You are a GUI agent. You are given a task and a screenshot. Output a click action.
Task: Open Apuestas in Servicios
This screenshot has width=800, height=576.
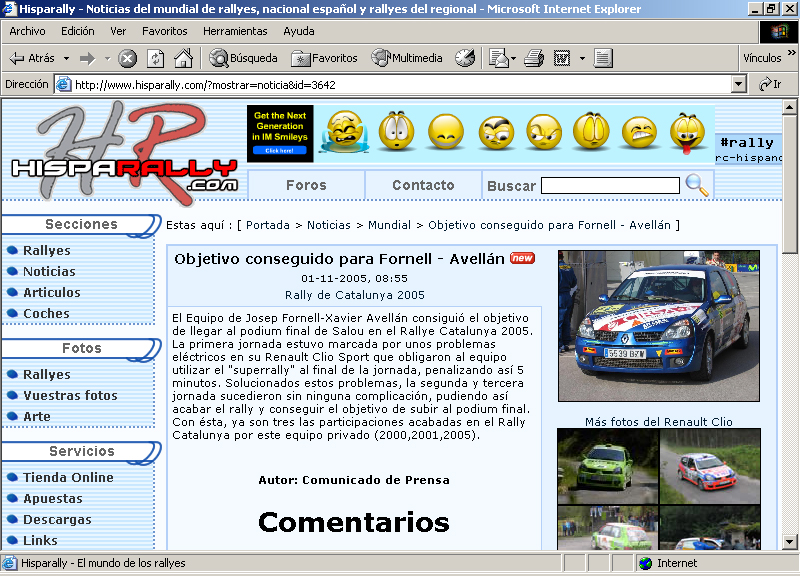[53, 498]
